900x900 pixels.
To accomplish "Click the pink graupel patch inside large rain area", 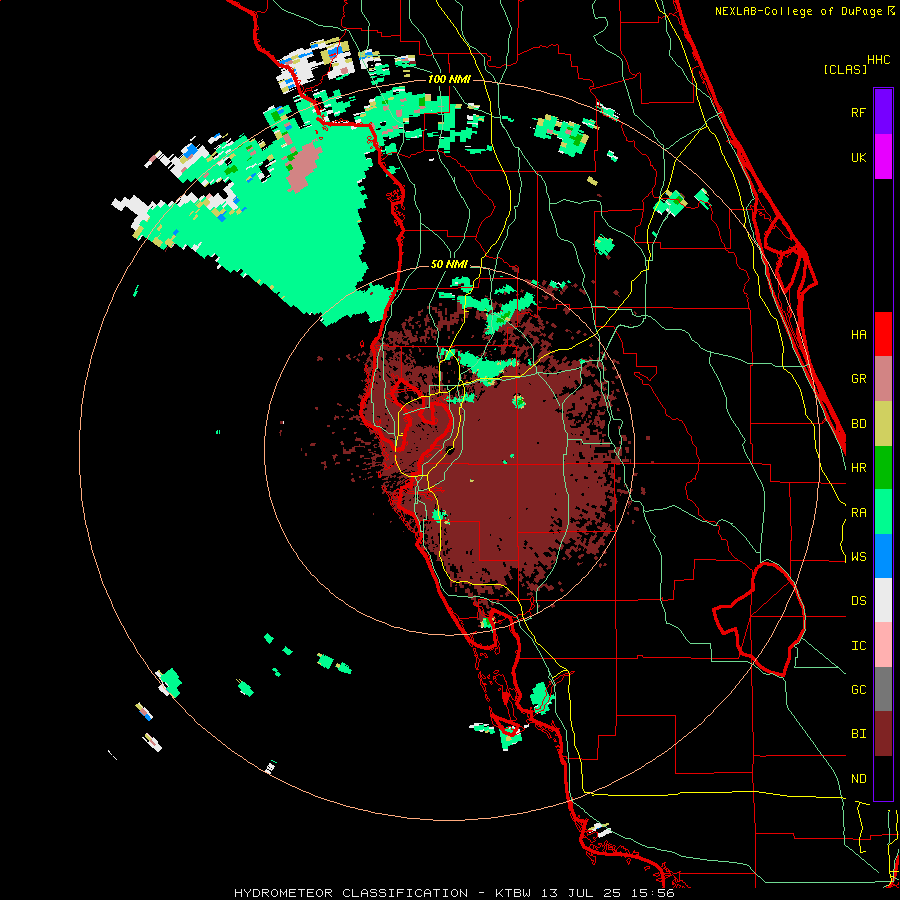I will coord(302,165).
